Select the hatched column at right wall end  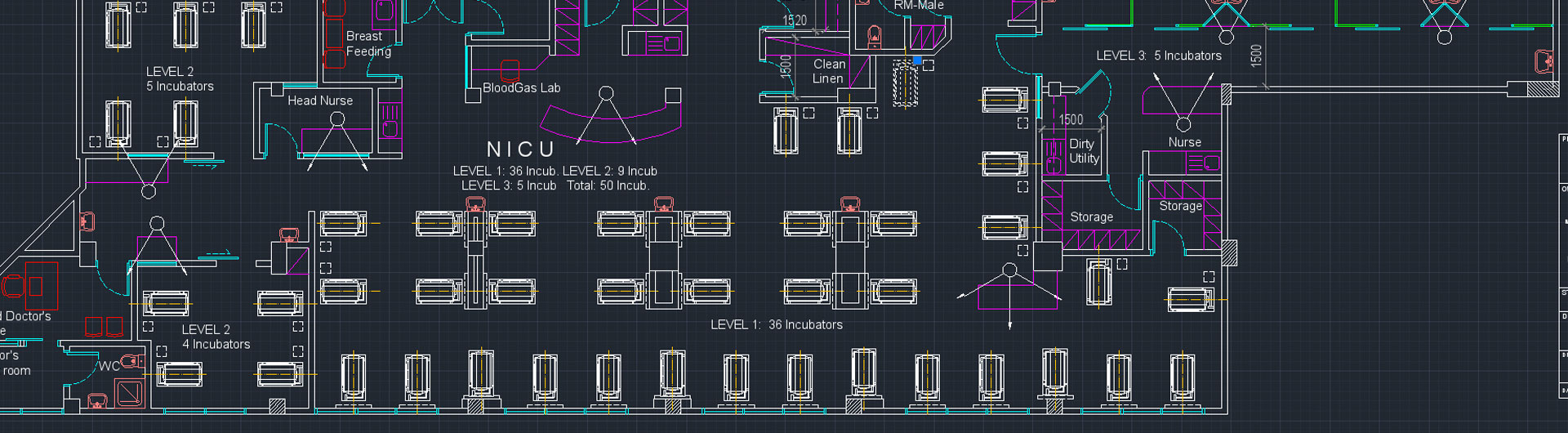pyautogui.click(x=1543, y=88)
